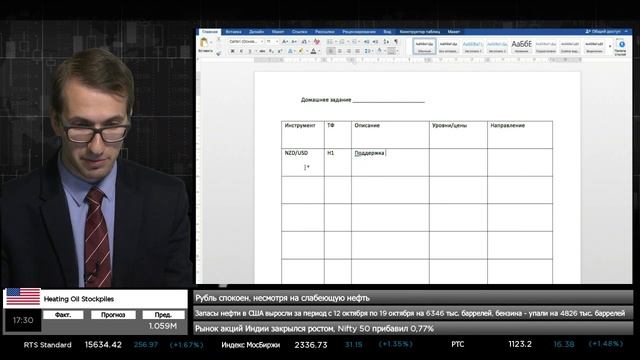
Task: Apply the Без интервала style
Action: (x=448, y=47)
